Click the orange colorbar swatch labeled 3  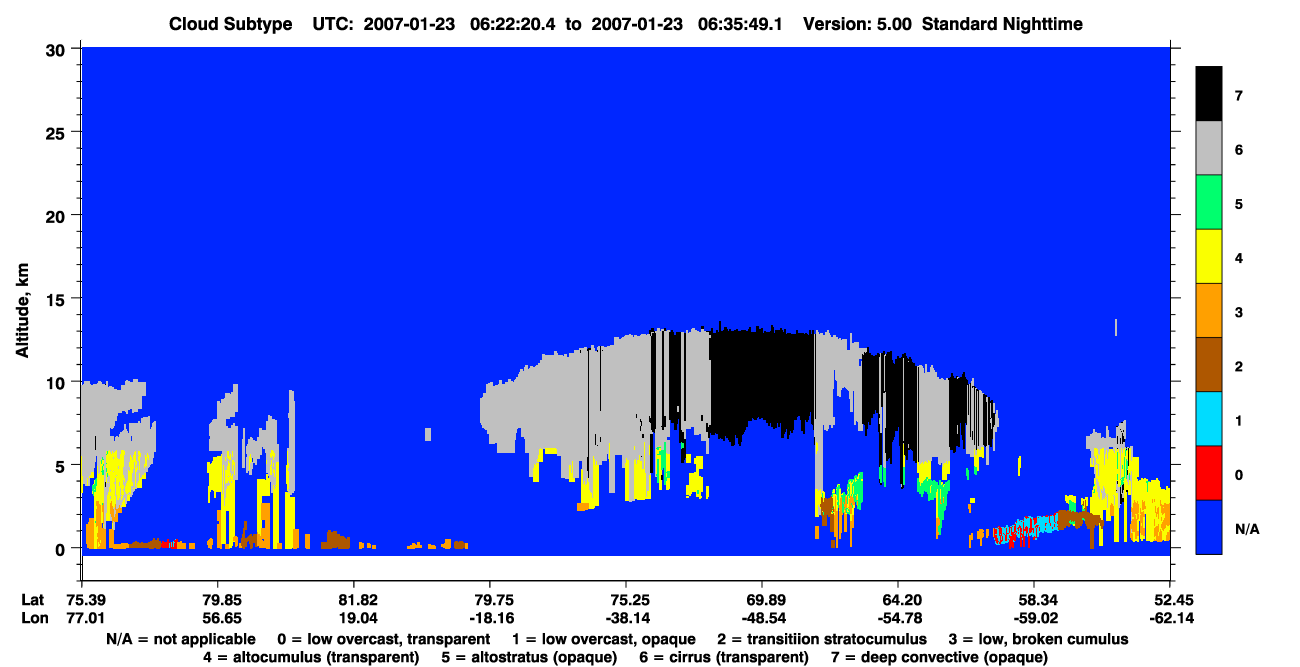[x=1209, y=311]
